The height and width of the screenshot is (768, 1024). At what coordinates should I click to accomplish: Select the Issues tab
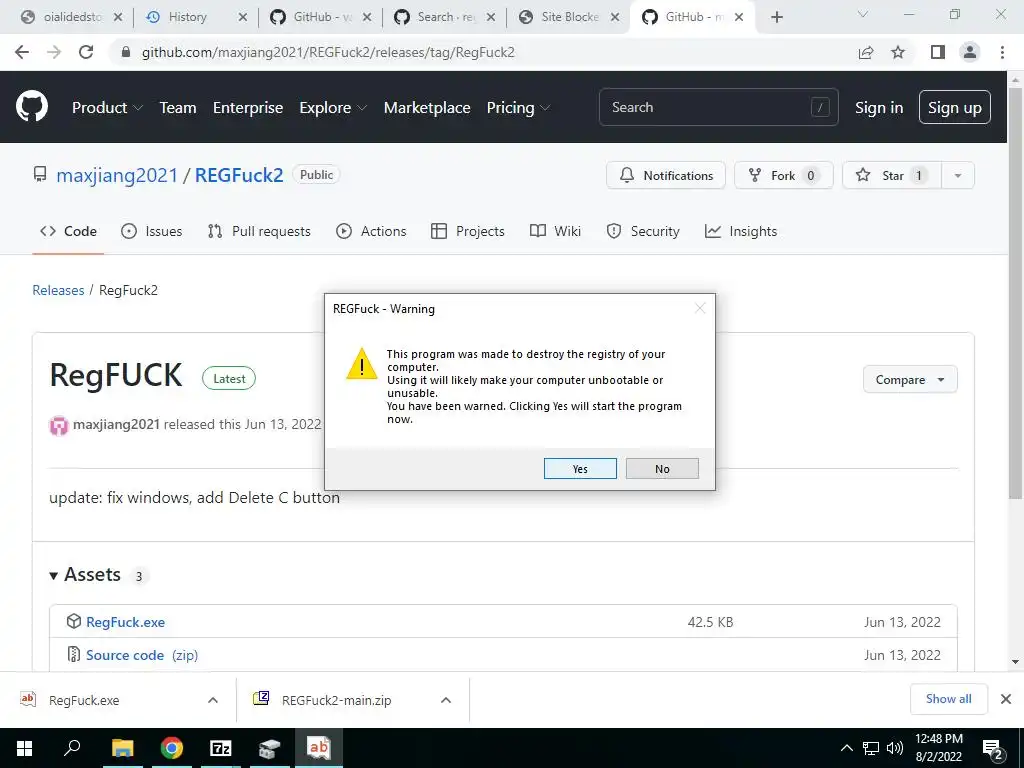click(x=152, y=231)
